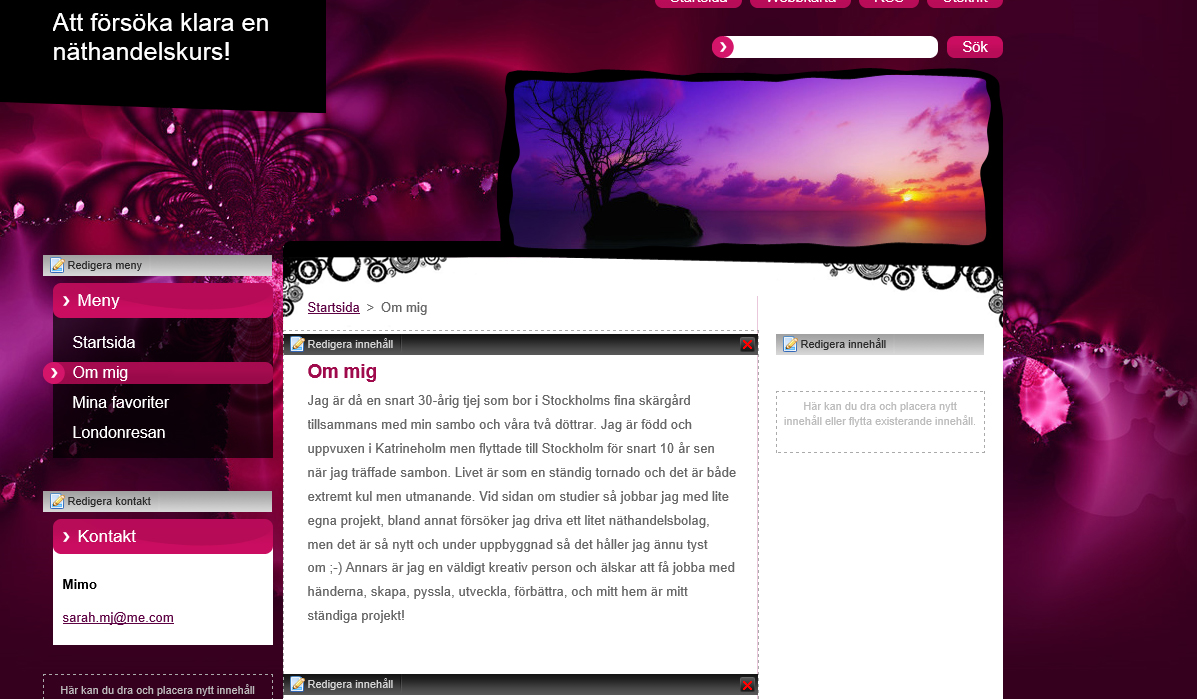Open Startsida from the side menu
The width and height of the screenshot is (1197, 699).
[104, 343]
